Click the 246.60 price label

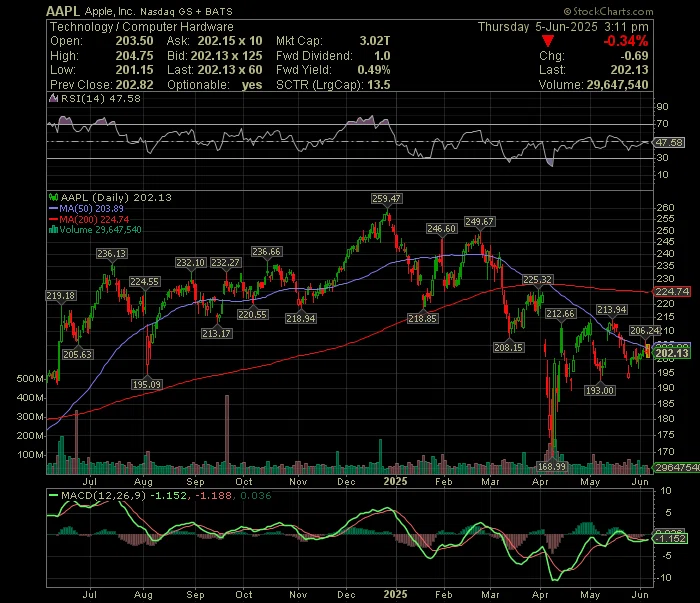(442, 229)
